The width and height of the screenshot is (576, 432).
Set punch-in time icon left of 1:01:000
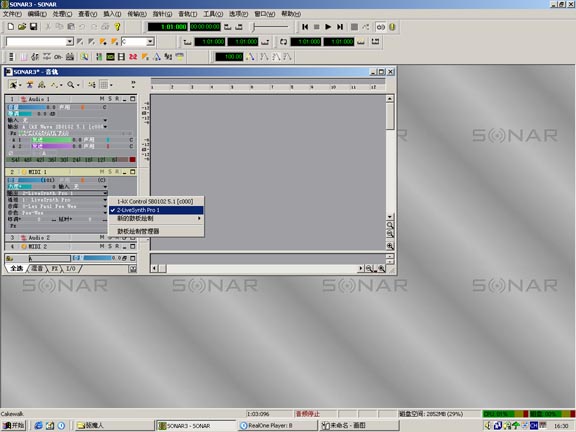pos(187,42)
